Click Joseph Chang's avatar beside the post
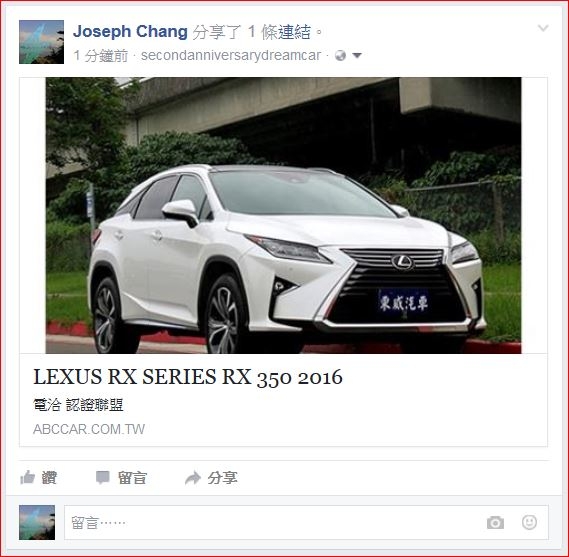Image resolution: width=569 pixels, height=557 pixels. point(41,42)
